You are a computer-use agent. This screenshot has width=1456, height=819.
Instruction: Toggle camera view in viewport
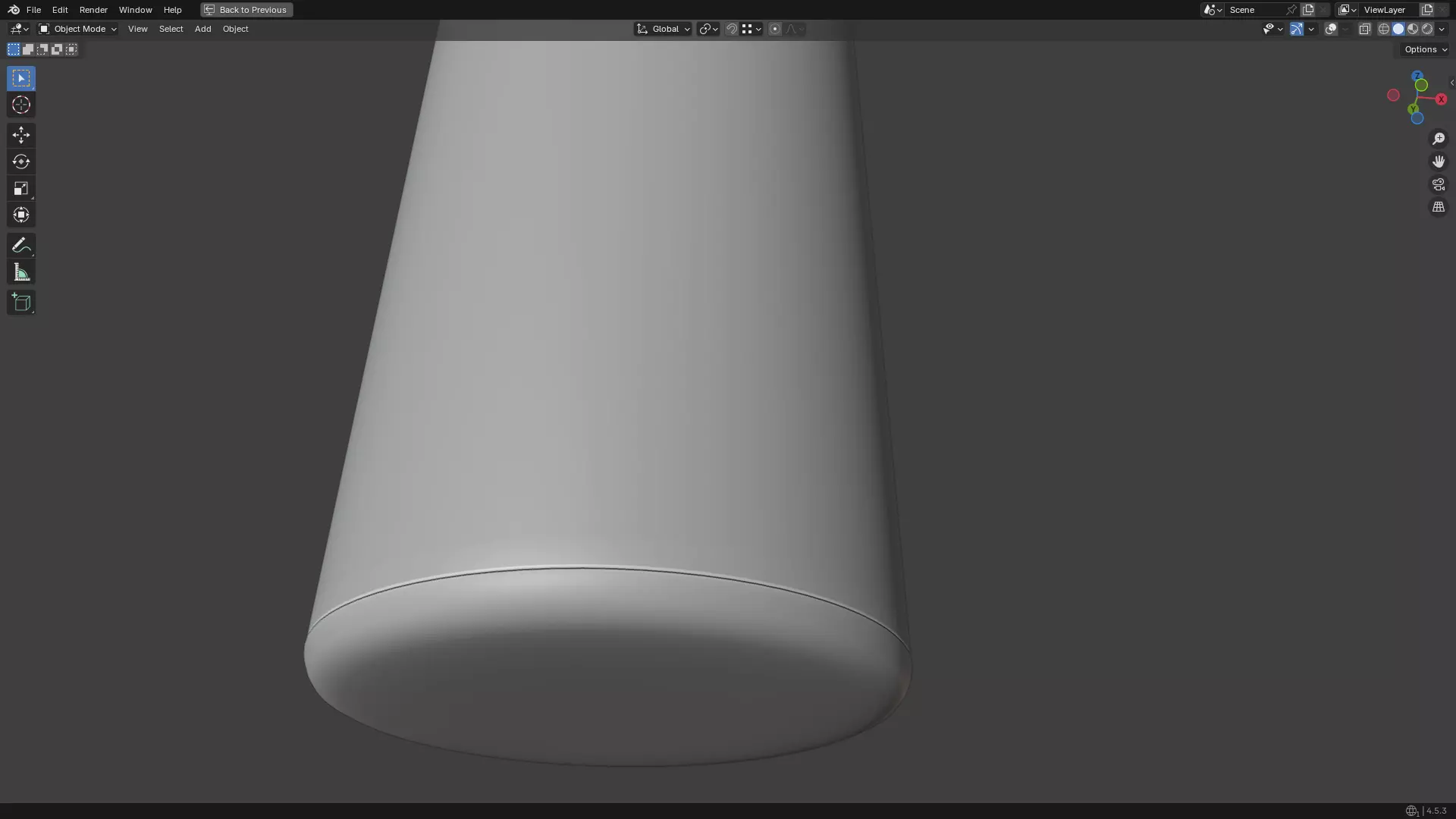coord(1438,184)
